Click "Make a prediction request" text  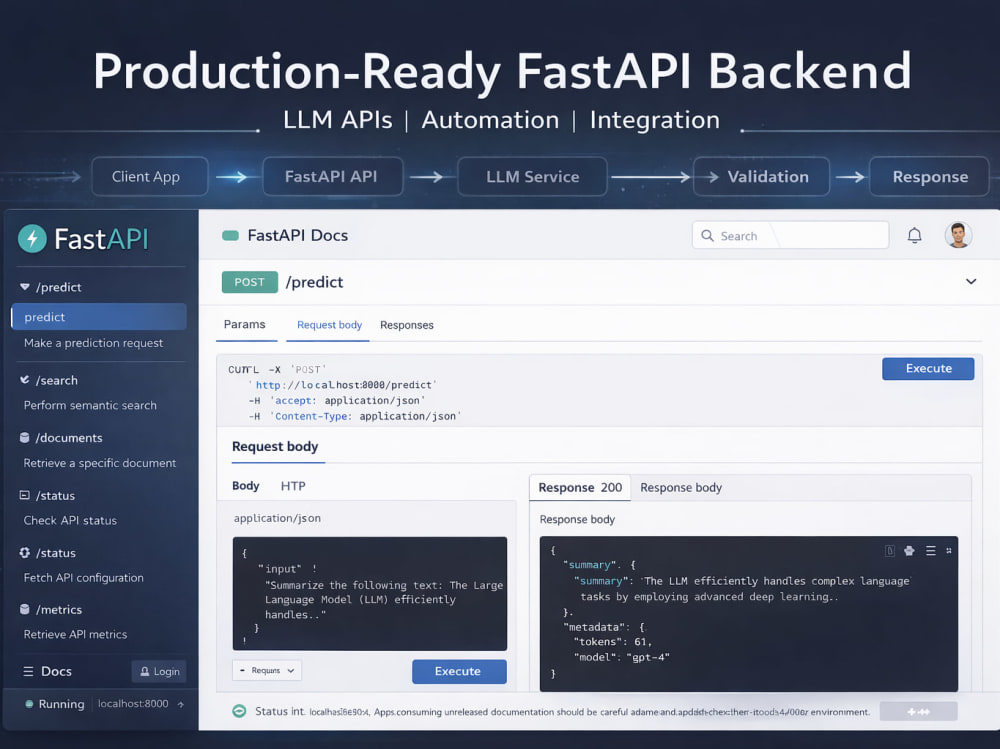[x=94, y=343]
